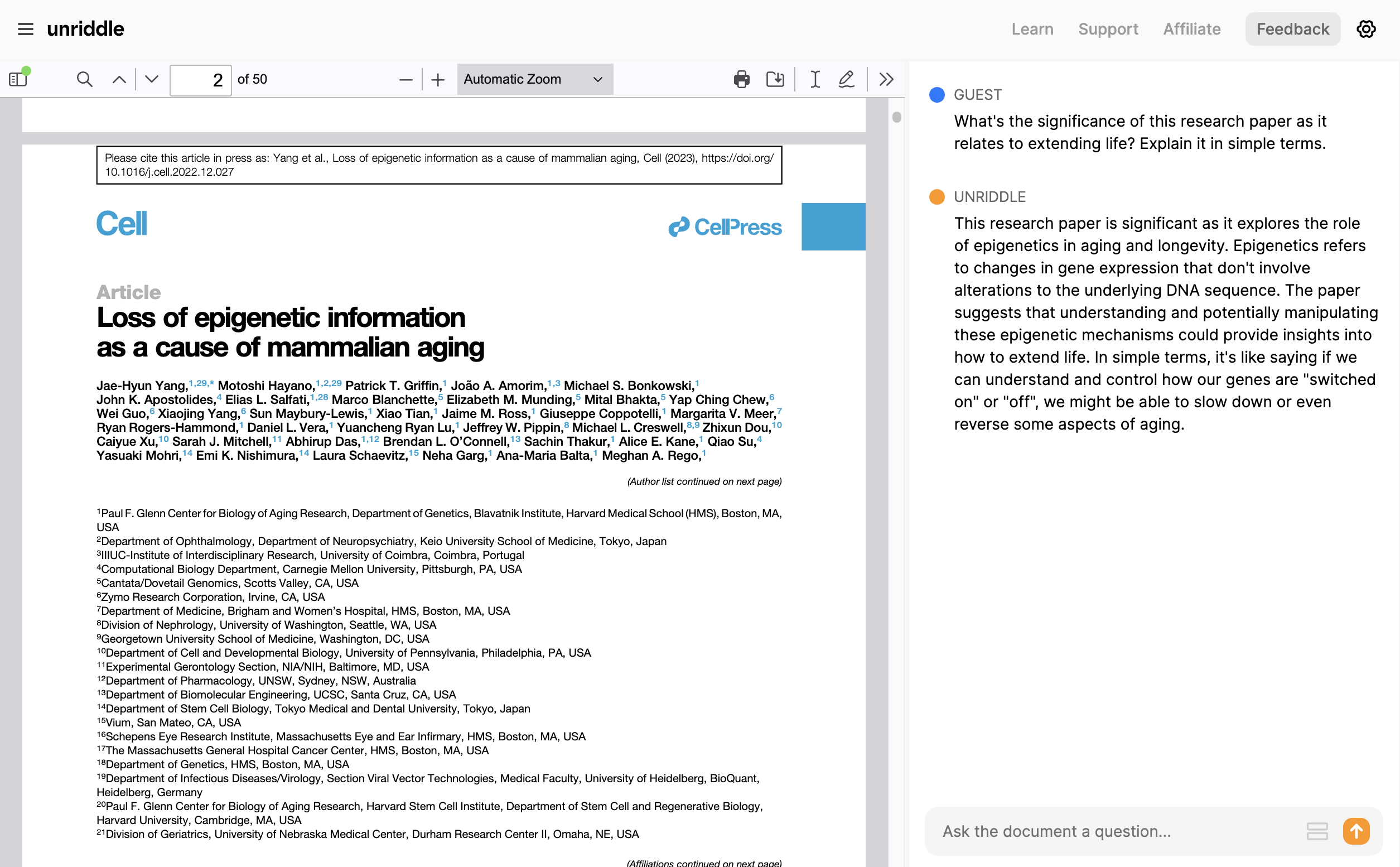Open settings via gear icon
The height and width of the screenshot is (867, 1400).
tap(1365, 29)
